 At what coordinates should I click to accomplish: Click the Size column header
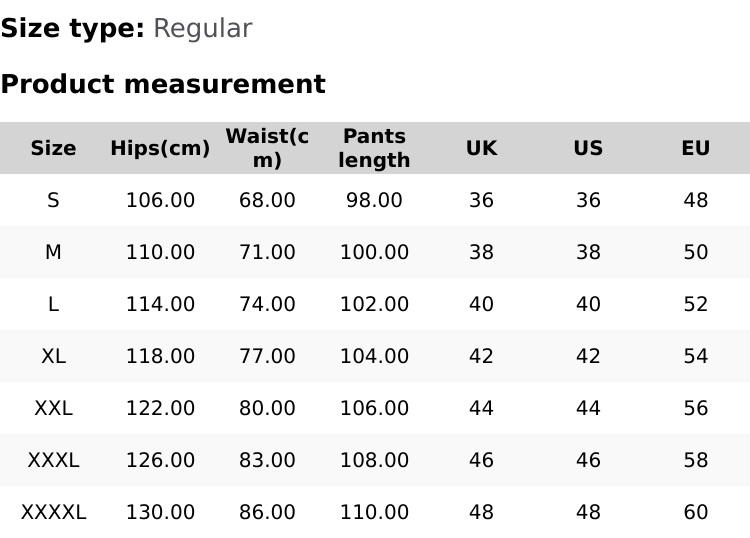click(x=53, y=148)
